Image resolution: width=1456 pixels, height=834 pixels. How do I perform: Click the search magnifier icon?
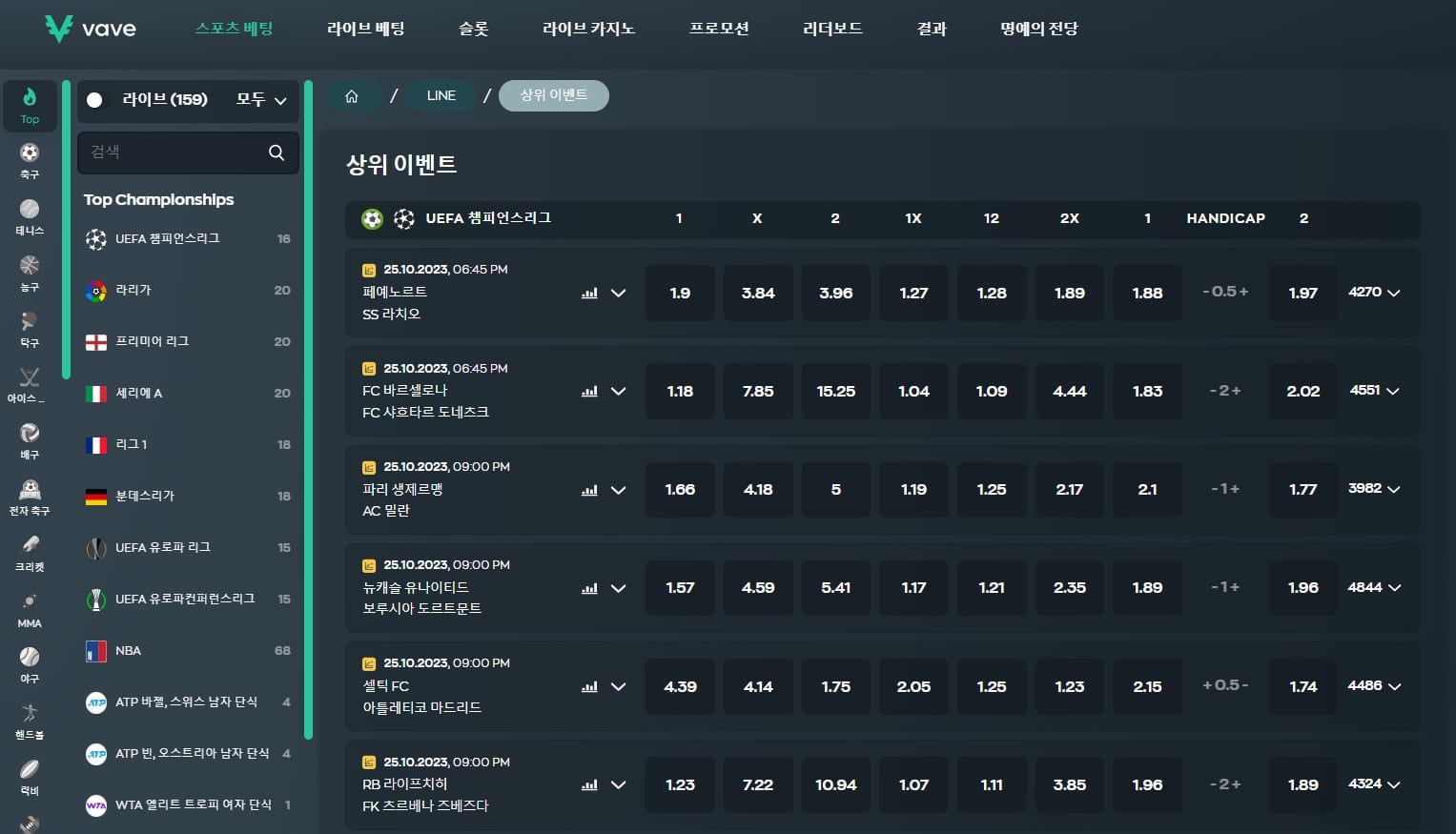coord(277,153)
